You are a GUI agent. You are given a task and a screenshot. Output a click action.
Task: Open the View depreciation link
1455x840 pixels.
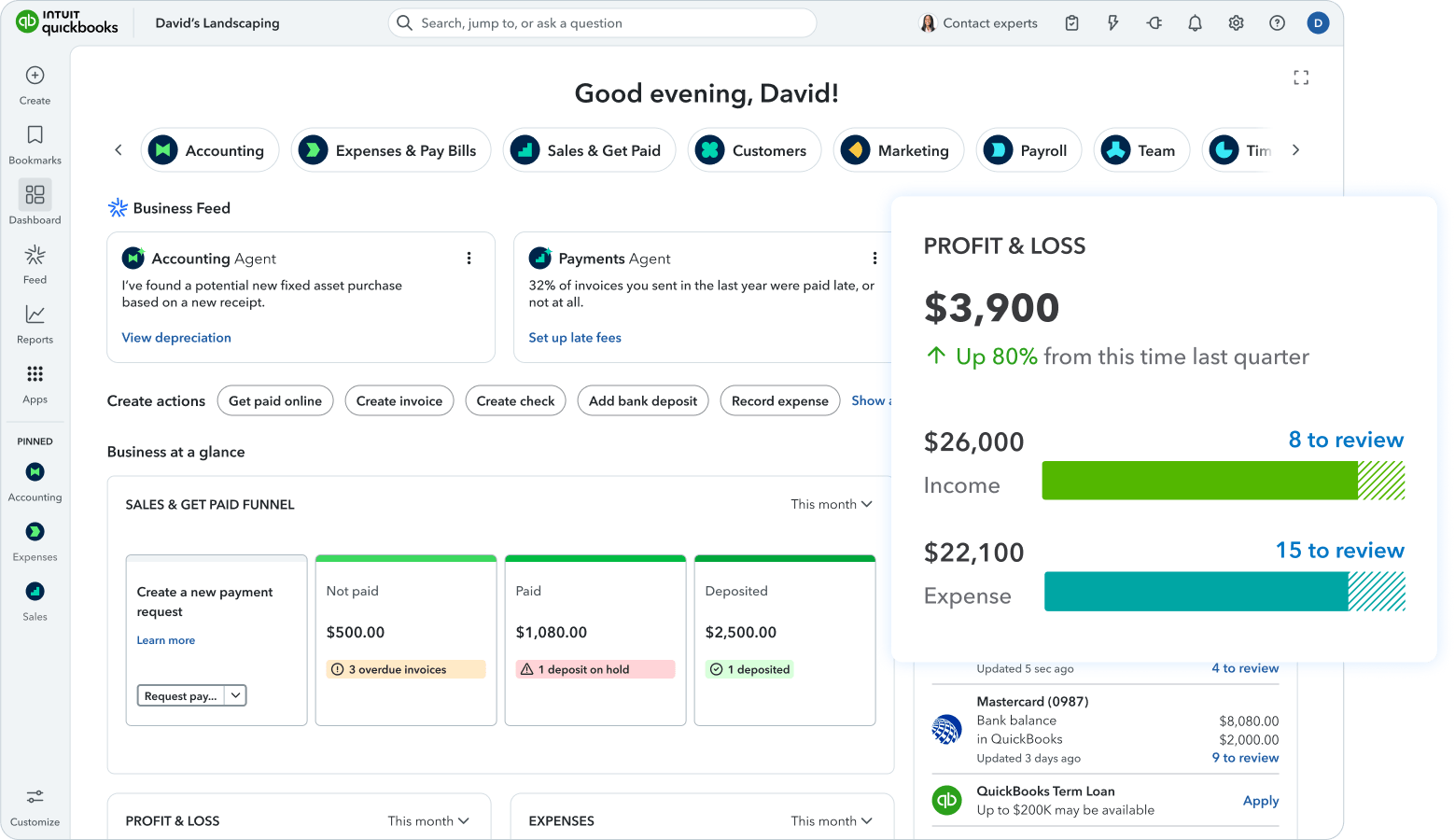pos(176,338)
